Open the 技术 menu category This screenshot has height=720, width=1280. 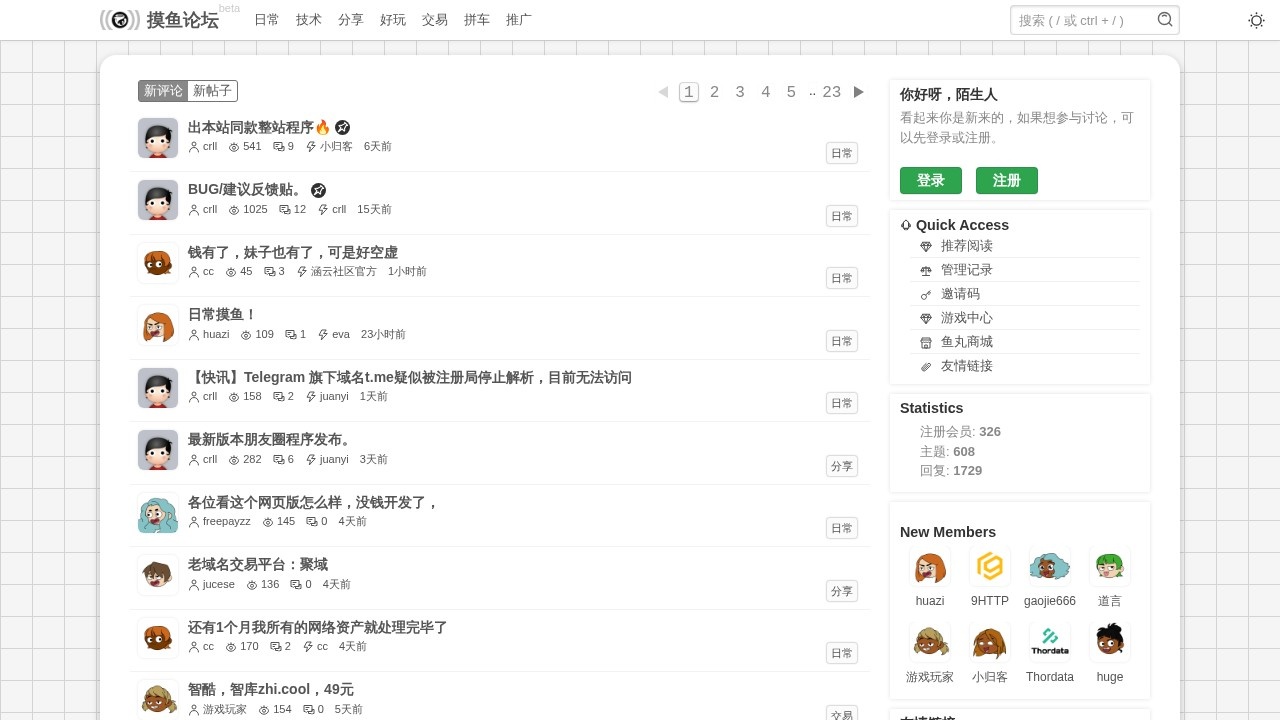click(309, 20)
